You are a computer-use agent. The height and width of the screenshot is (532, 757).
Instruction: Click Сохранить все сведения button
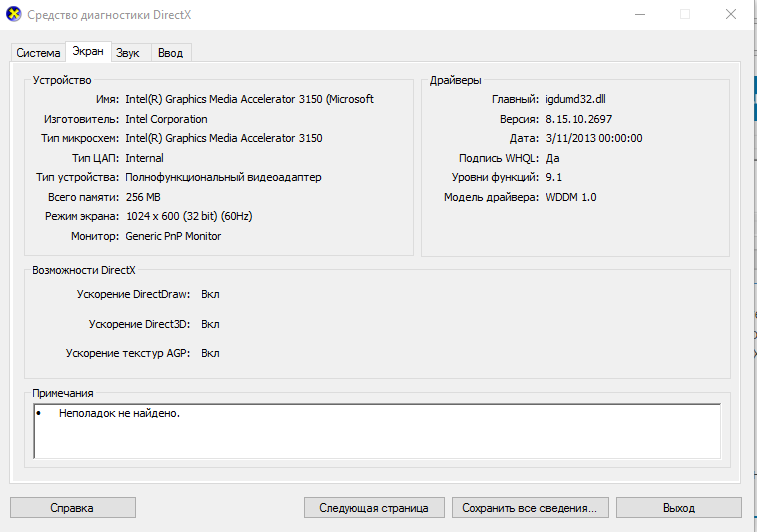click(529, 508)
